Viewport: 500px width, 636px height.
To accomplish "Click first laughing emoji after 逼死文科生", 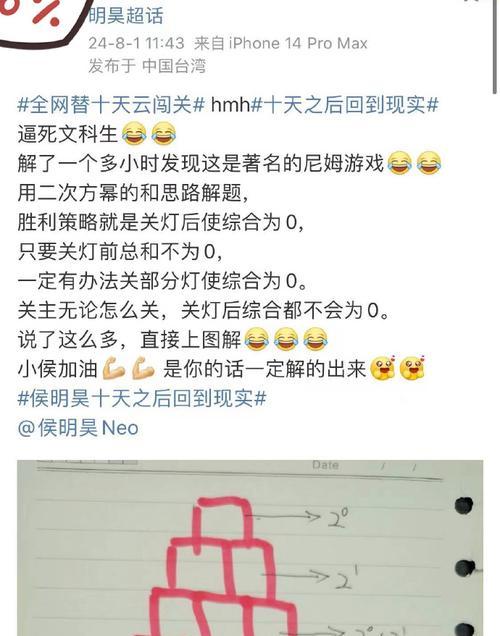I will coord(134,134).
